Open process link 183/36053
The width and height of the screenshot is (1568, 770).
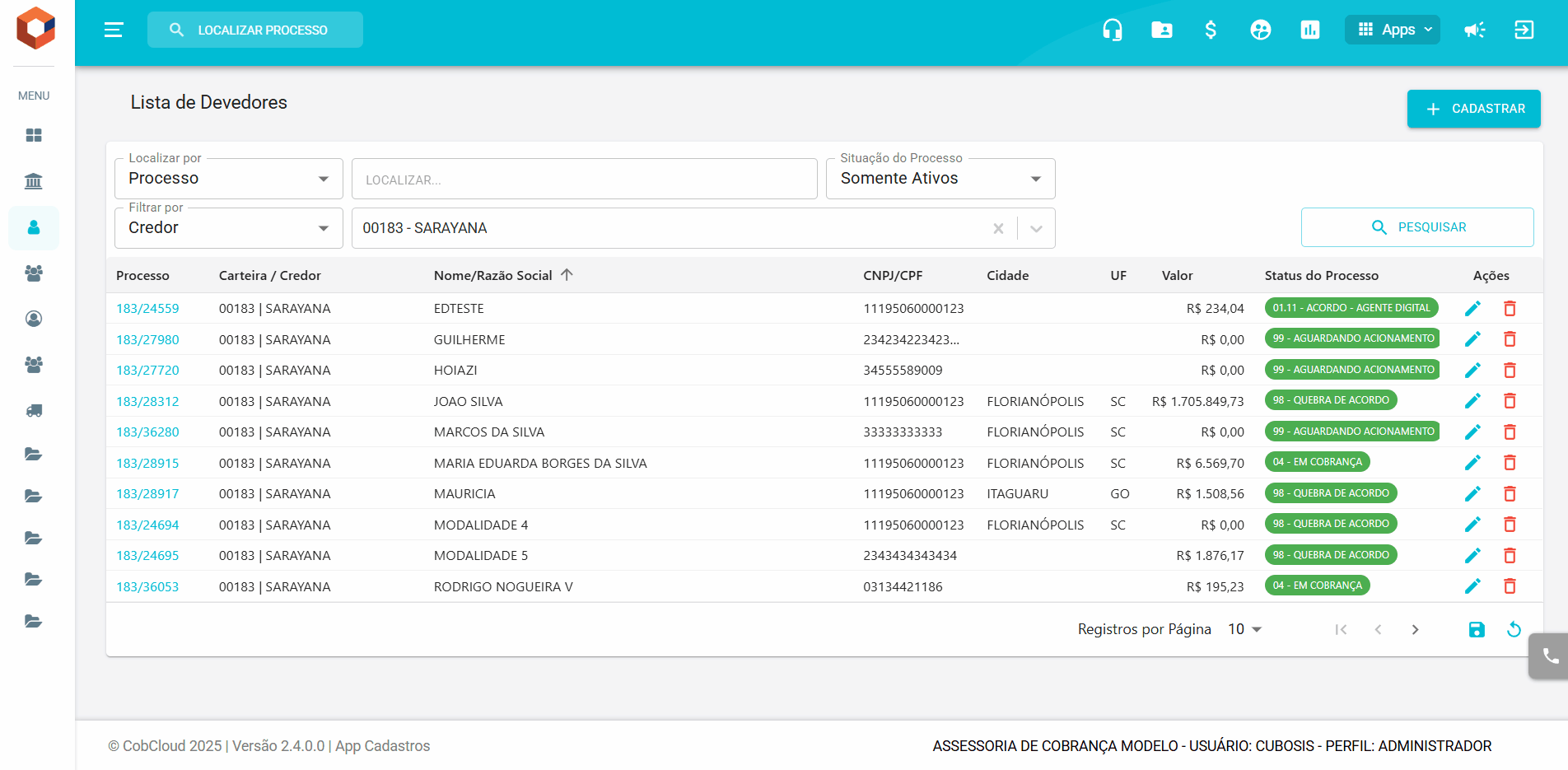147,586
